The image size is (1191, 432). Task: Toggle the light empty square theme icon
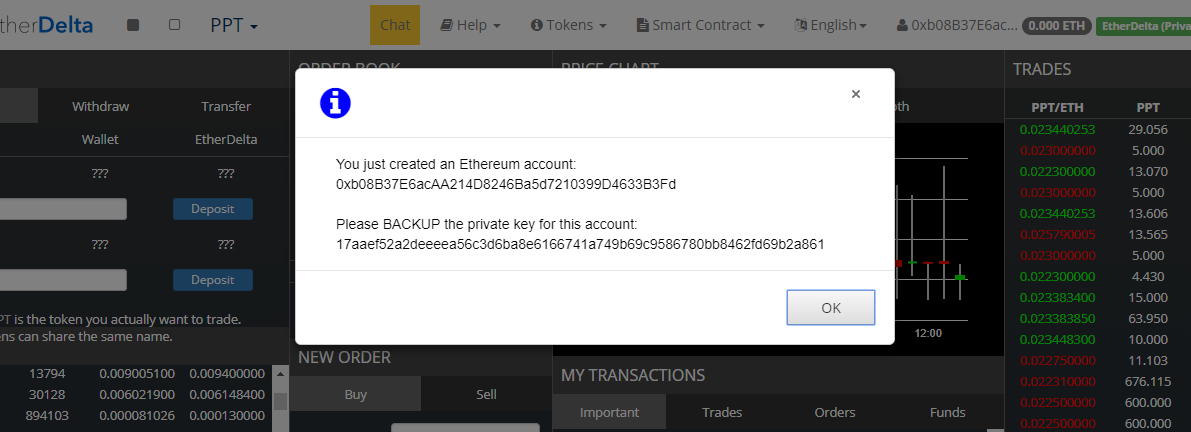[175, 25]
